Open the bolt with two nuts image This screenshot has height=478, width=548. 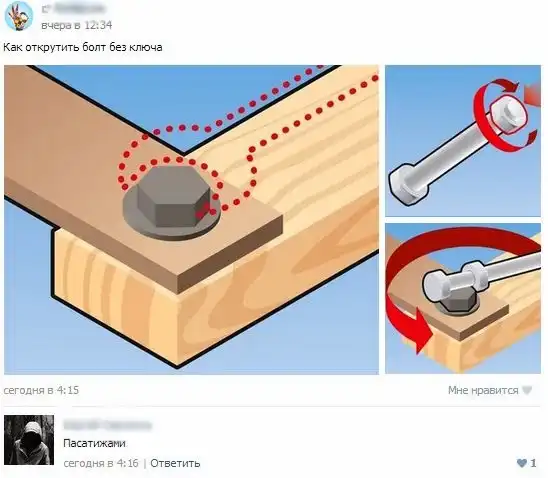(463, 141)
